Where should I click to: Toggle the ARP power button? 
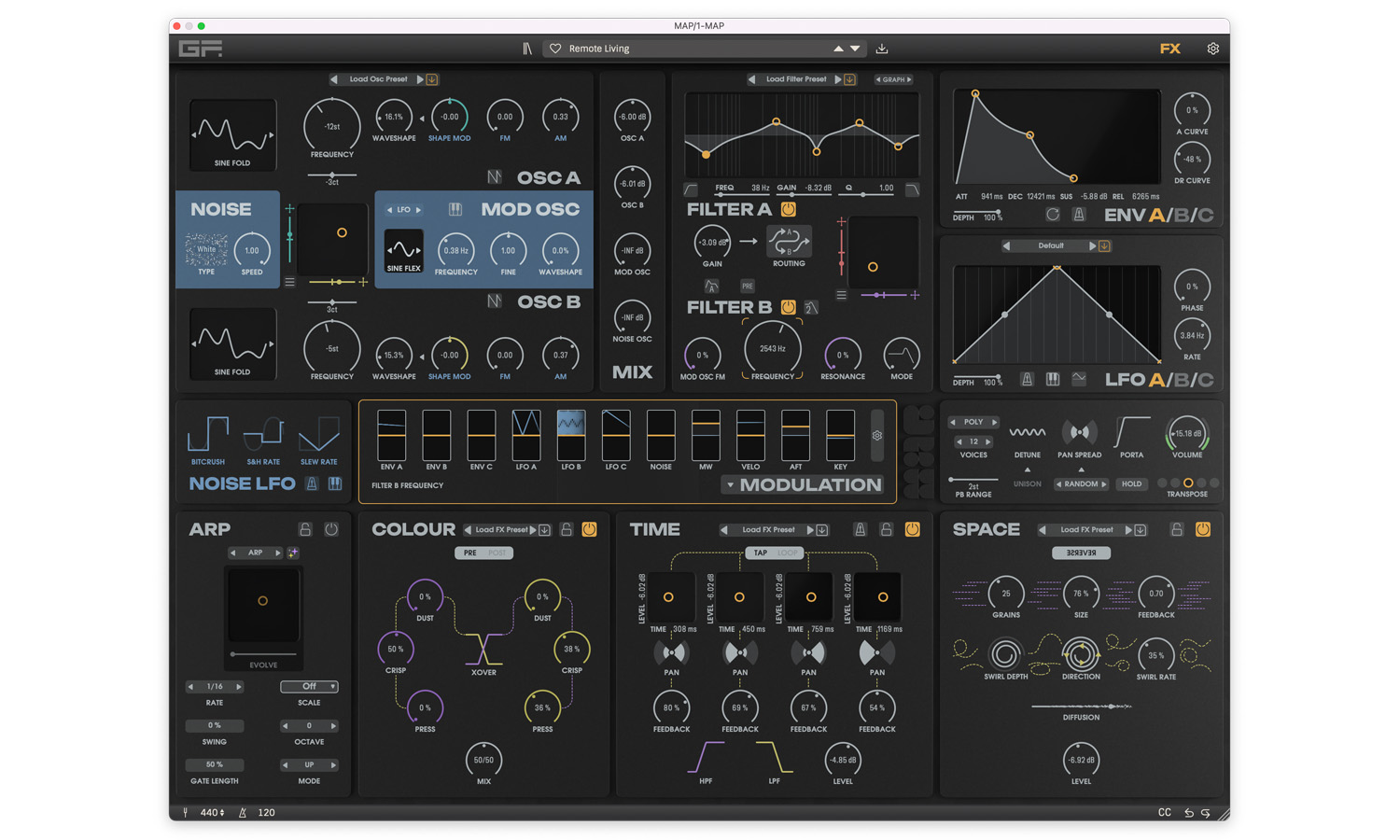[x=331, y=529]
